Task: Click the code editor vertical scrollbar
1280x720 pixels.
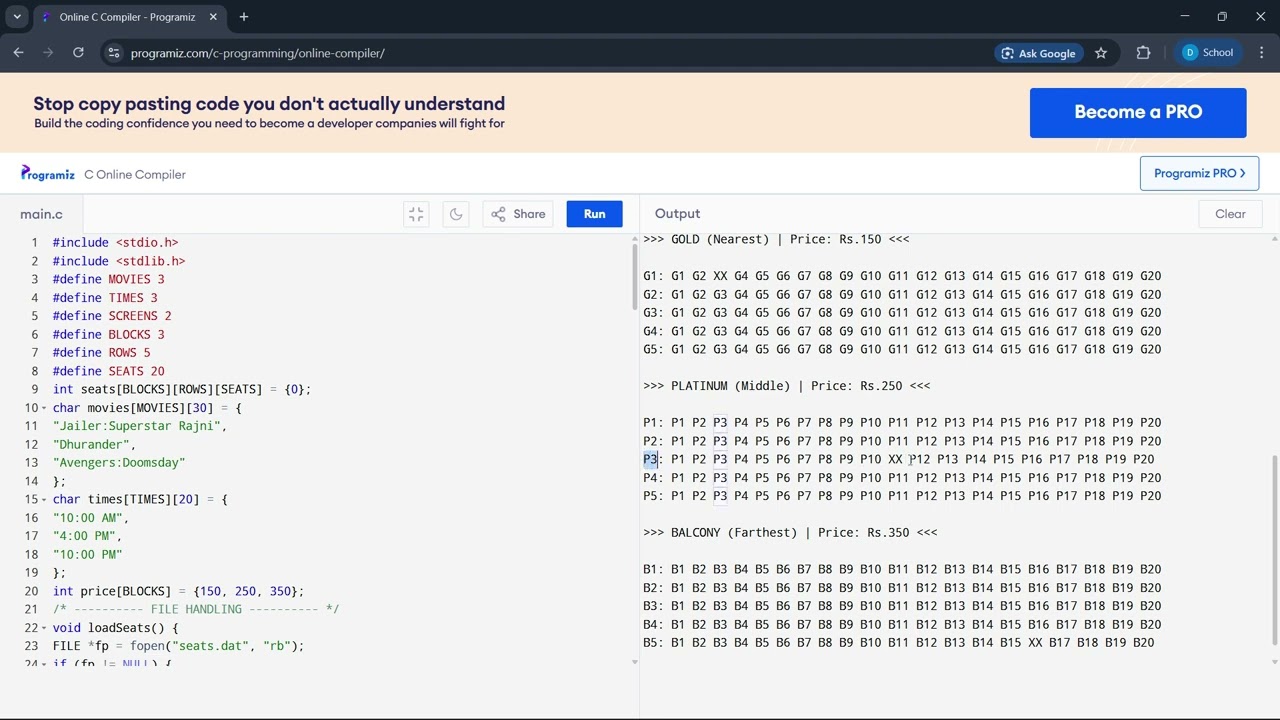Action: (x=634, y=275)
